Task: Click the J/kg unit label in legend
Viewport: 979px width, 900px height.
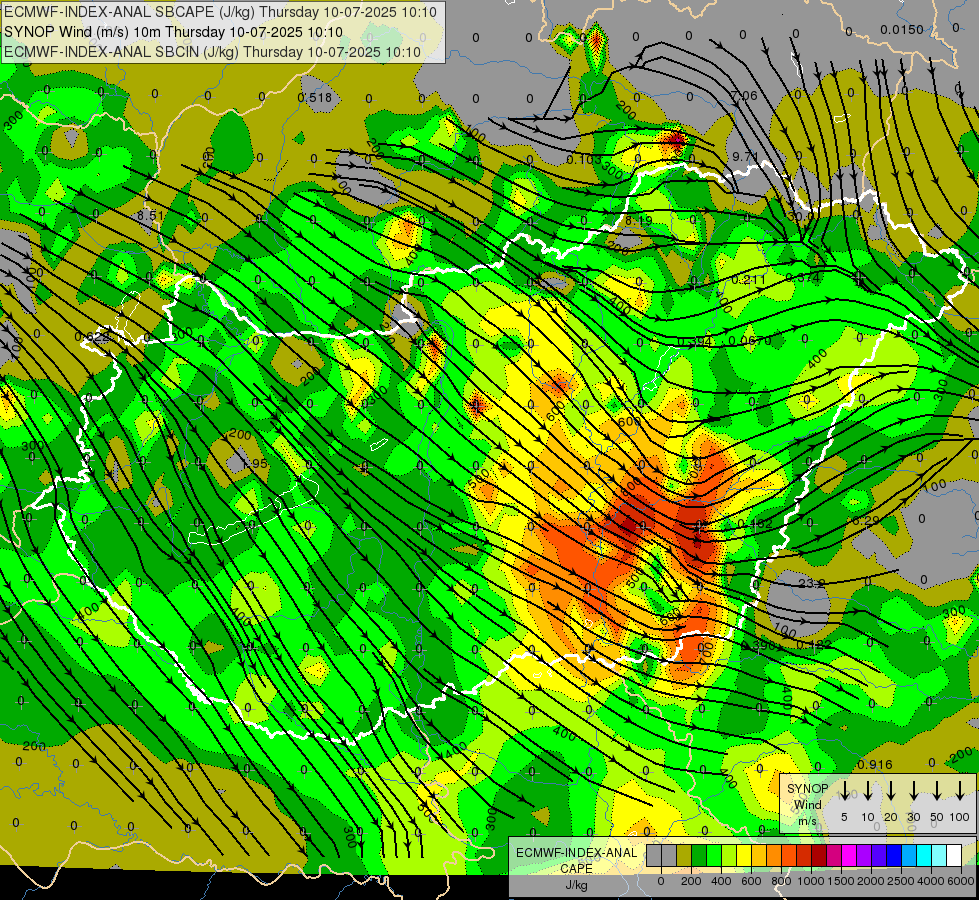Action: pos(576,885)
